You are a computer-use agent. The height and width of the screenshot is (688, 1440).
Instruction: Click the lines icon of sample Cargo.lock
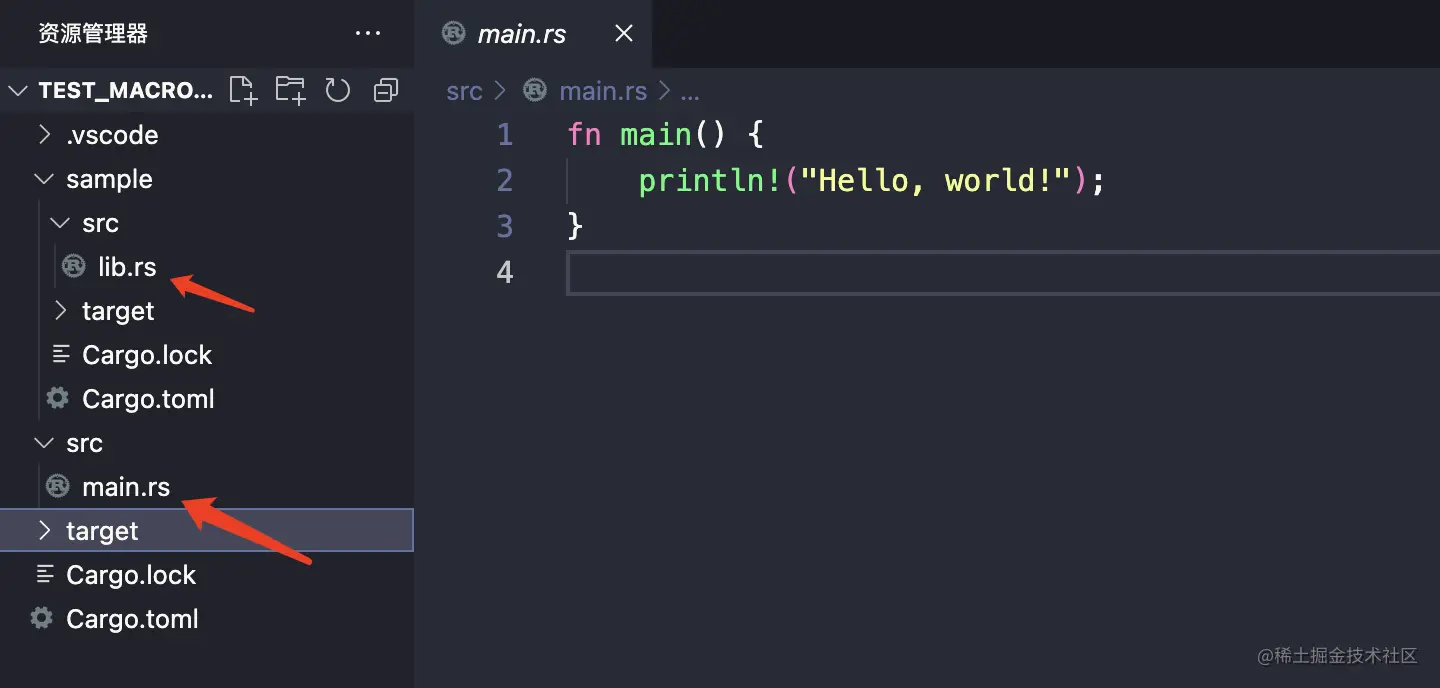[x=61, y=354]
